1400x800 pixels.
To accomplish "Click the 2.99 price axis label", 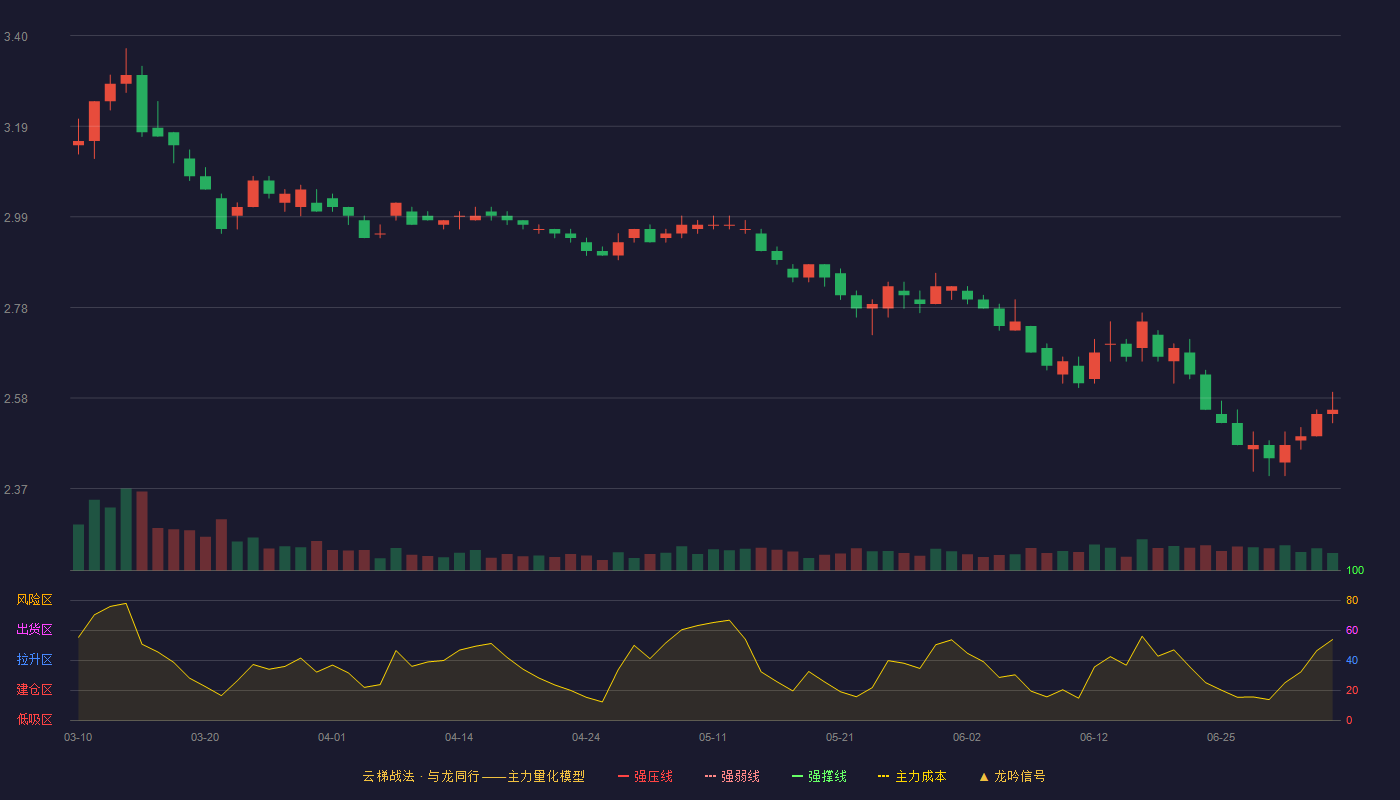I will 16,218.
